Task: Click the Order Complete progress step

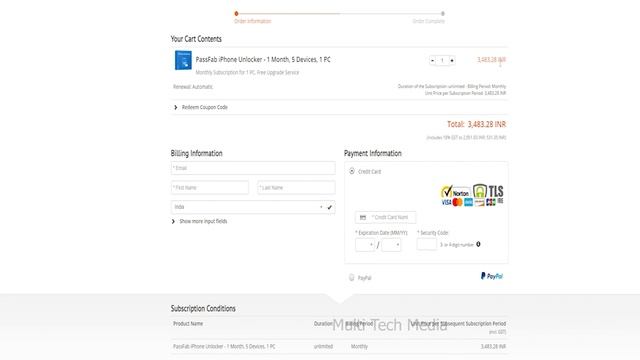Action: (429, 21)
